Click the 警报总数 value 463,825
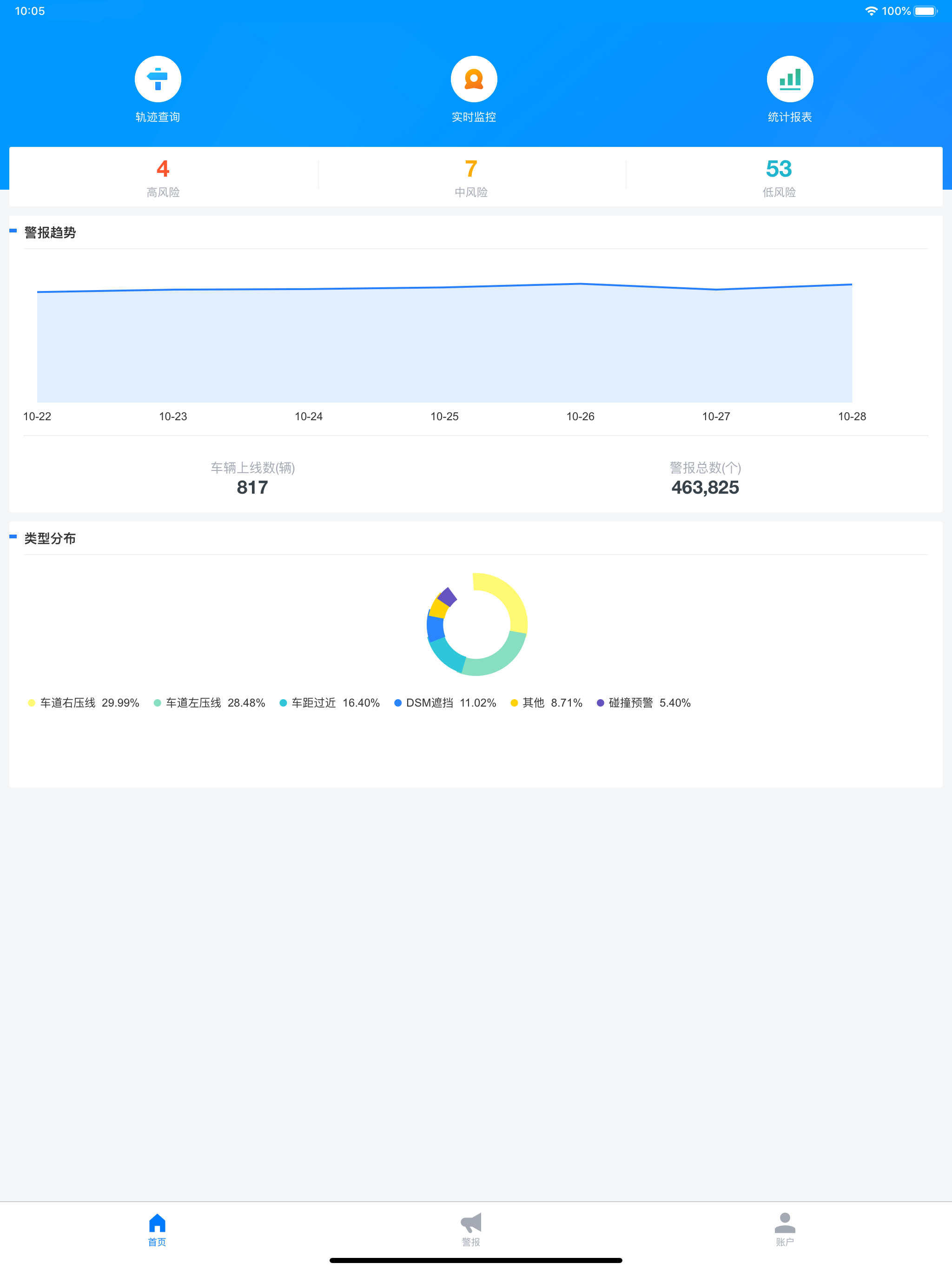Viewport: 952px width, 1270px height. tap(705, 488)
